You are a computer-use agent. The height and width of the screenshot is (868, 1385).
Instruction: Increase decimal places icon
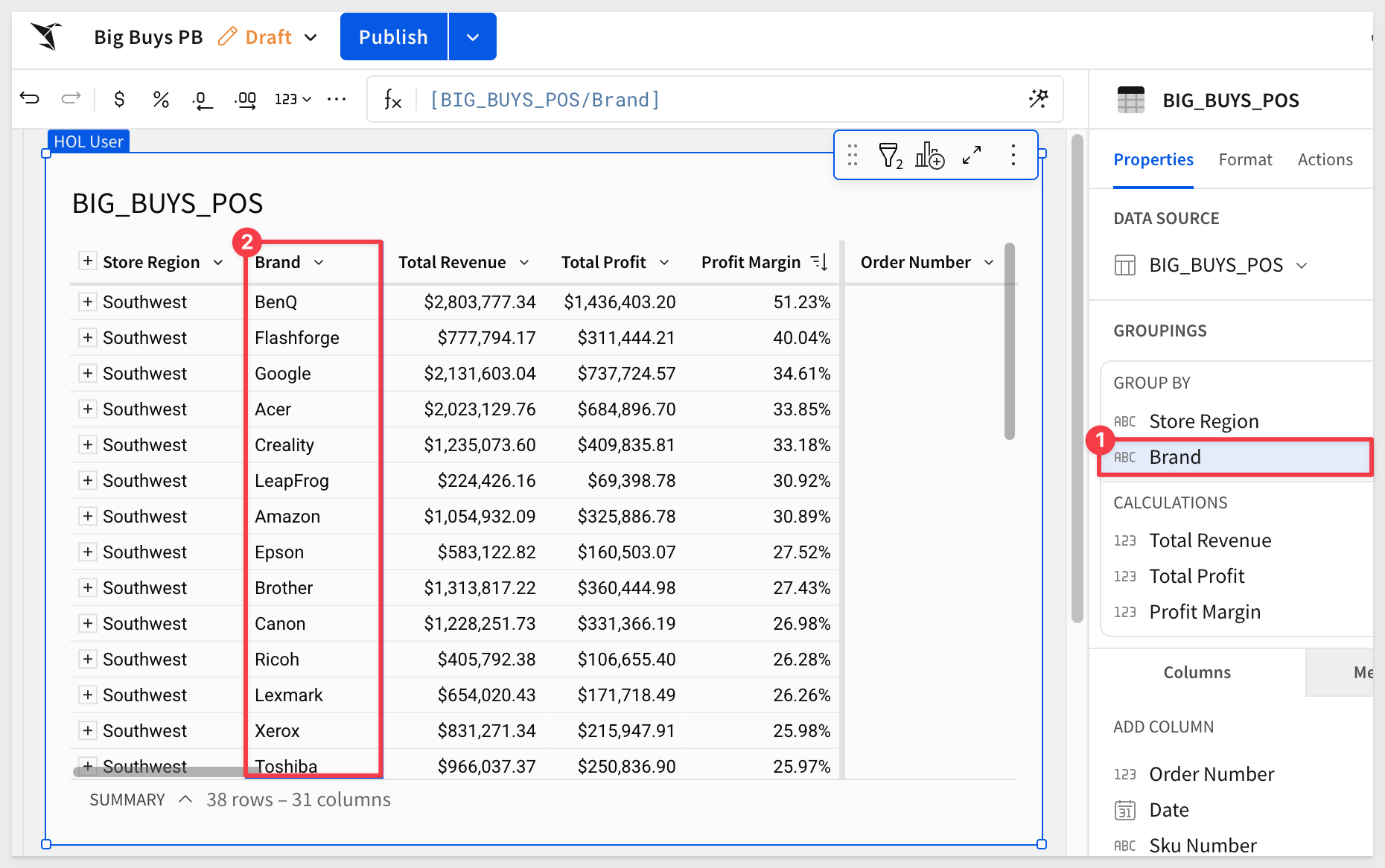[x=246, y=99]
